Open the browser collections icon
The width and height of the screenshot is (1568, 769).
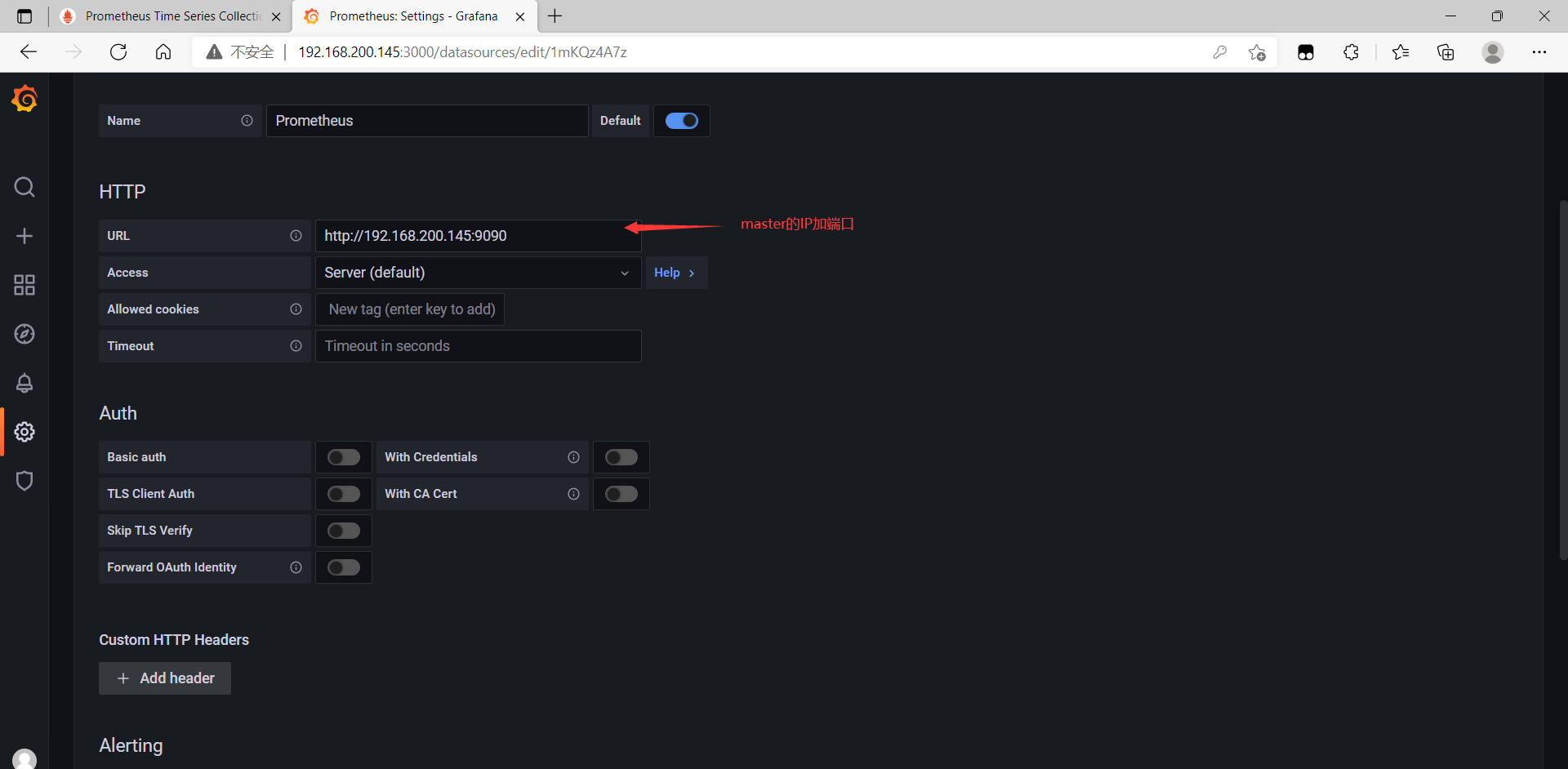click(1445, 52)
